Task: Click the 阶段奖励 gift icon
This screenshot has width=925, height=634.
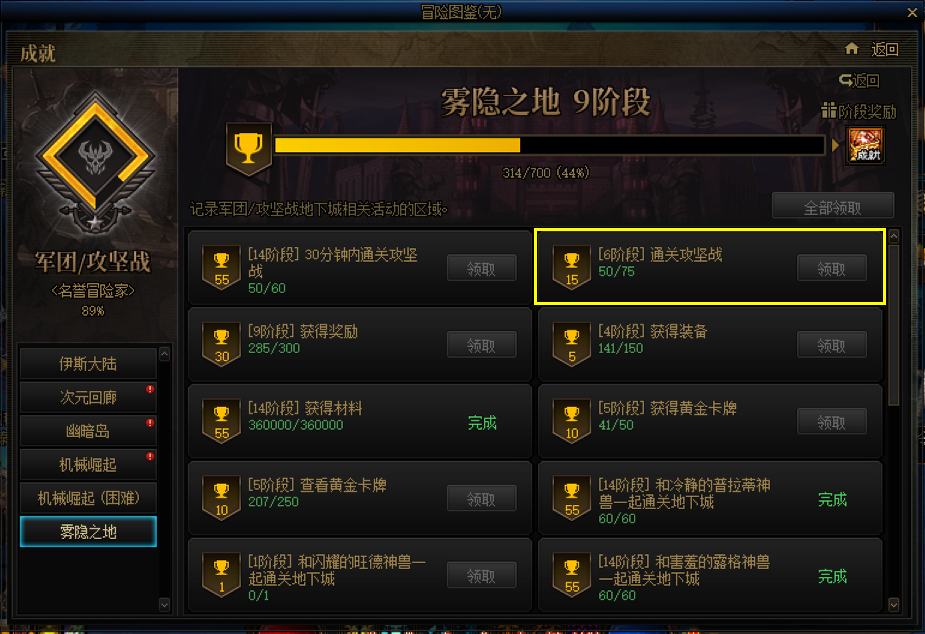Action: point(829,110)
